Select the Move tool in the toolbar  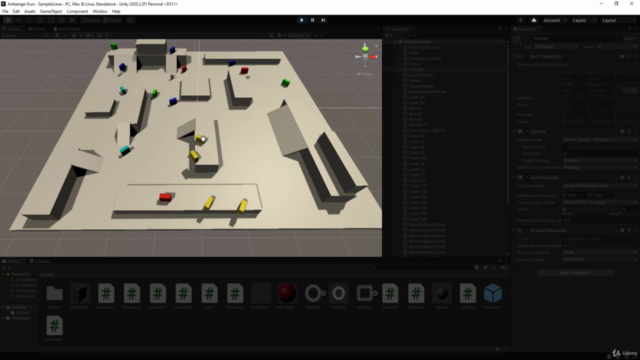(x=18, y=20)
